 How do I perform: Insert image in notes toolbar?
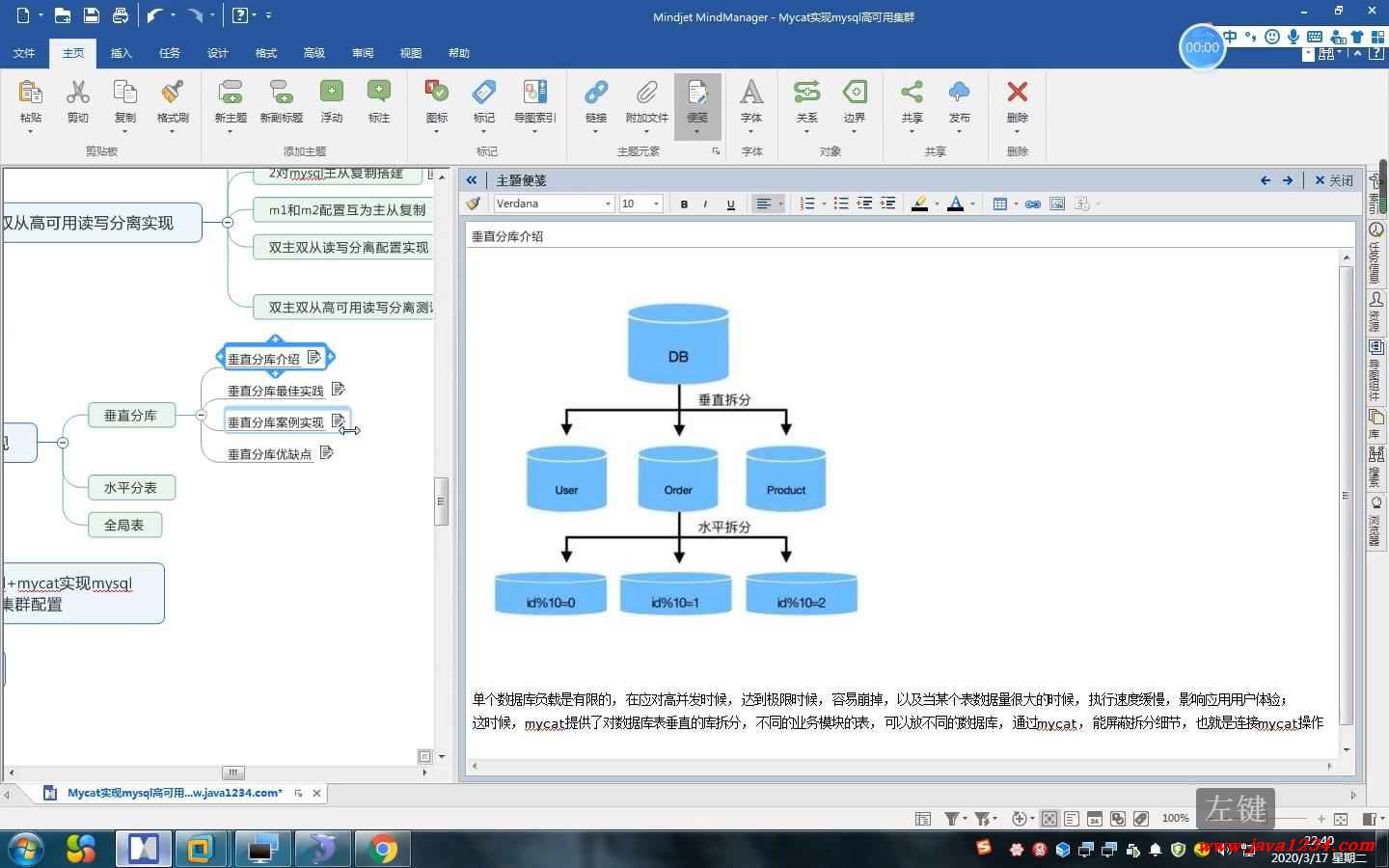(x=1057, y=203)
